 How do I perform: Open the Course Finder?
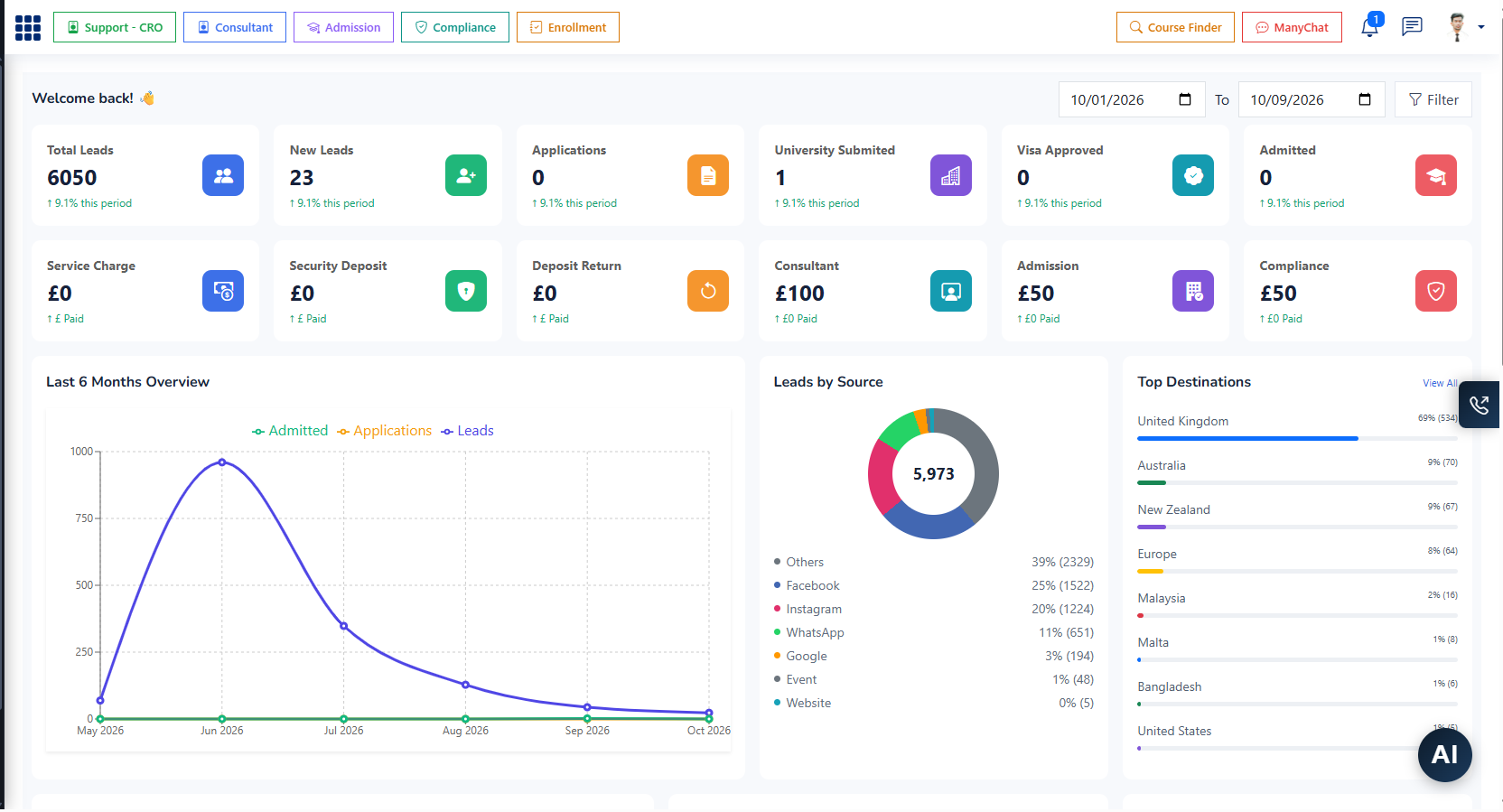pos(1175,27)
